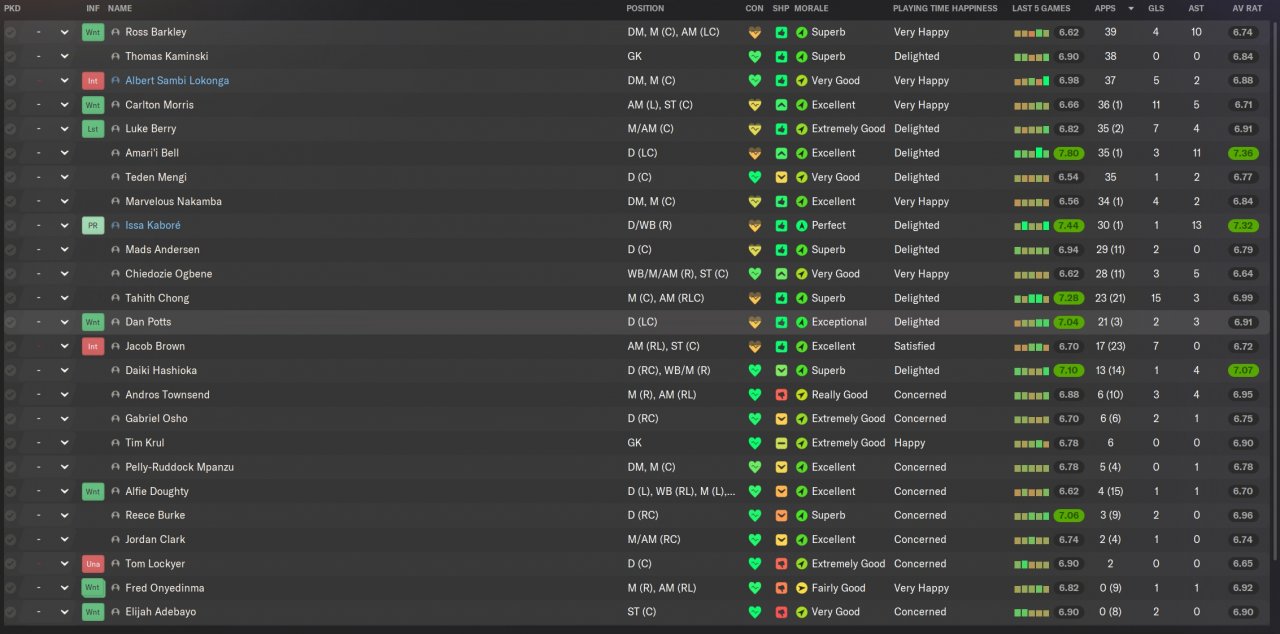Click the PR badge beside Issa Kaboré
The image size is (1280, 634).
(x=93, y=226)
